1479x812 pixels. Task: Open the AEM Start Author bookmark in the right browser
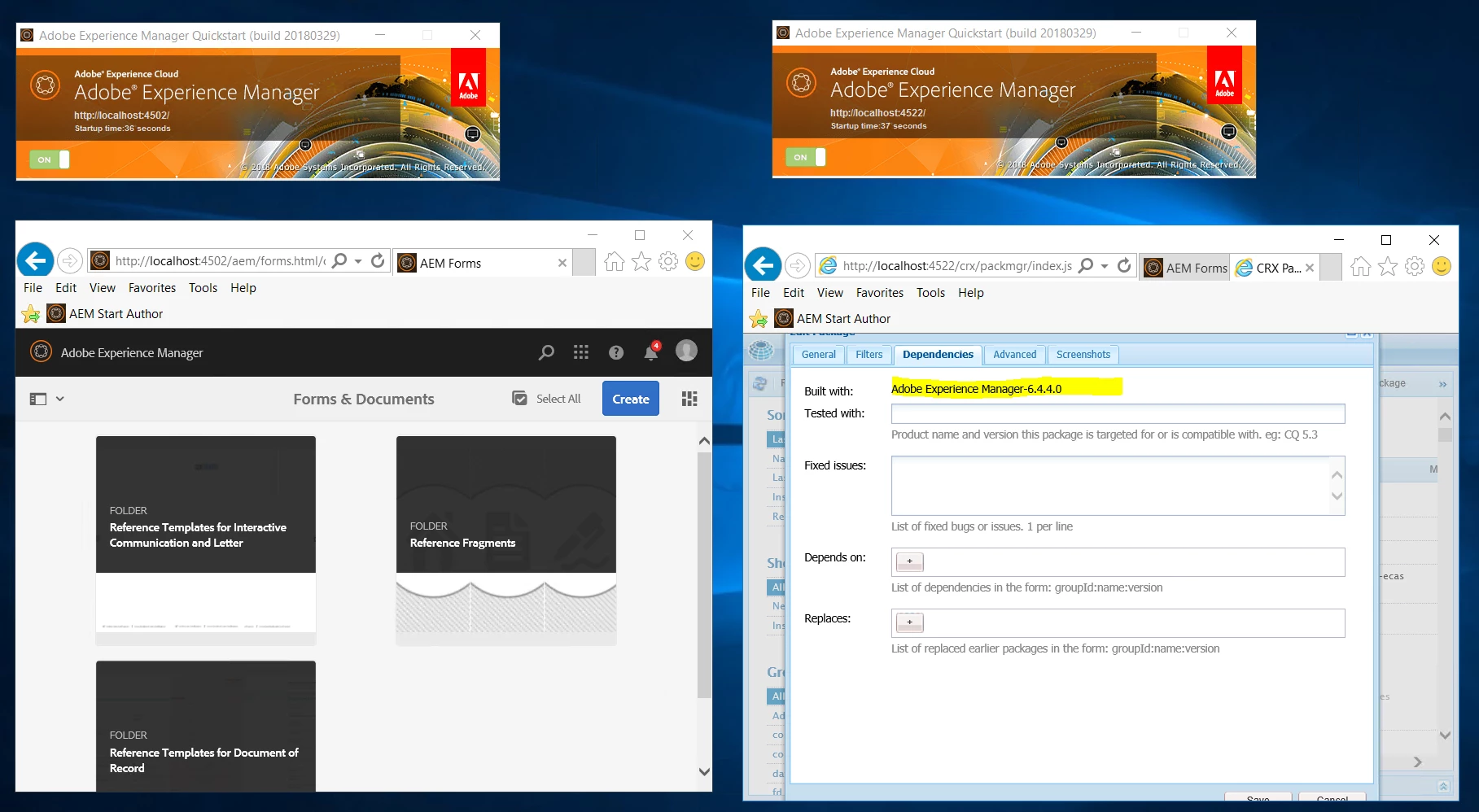tap(833, 319)
